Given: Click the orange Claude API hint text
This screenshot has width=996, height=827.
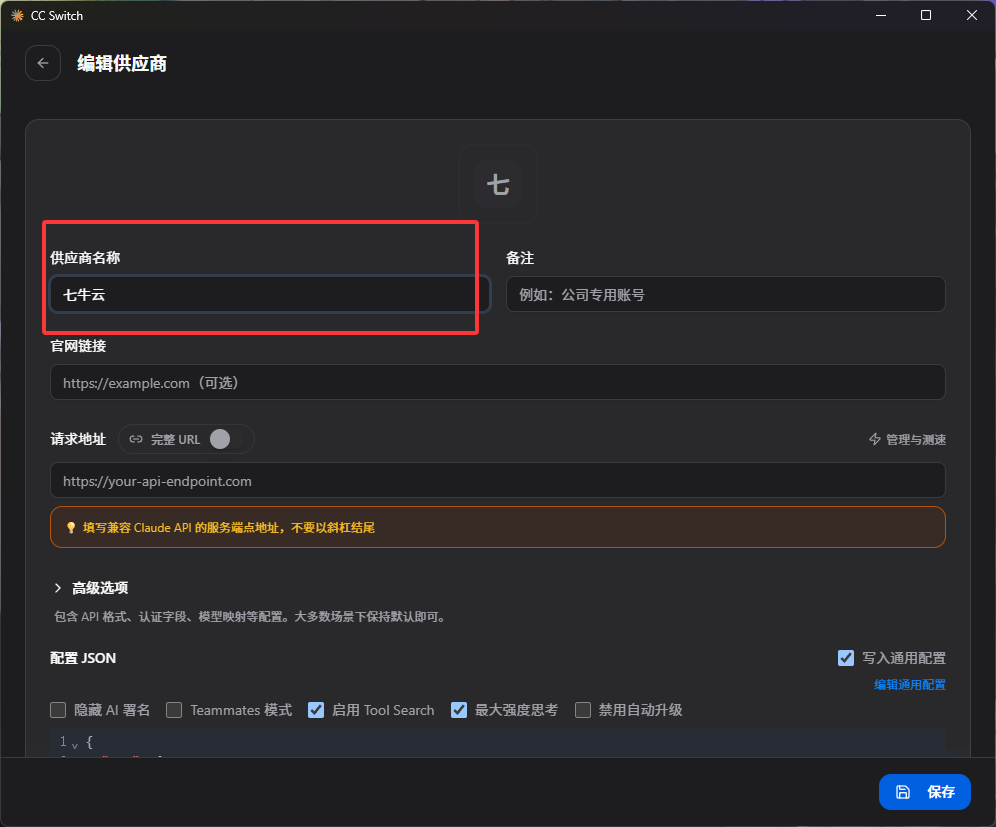Looking at the screenshot, I should tap(229, 527).
